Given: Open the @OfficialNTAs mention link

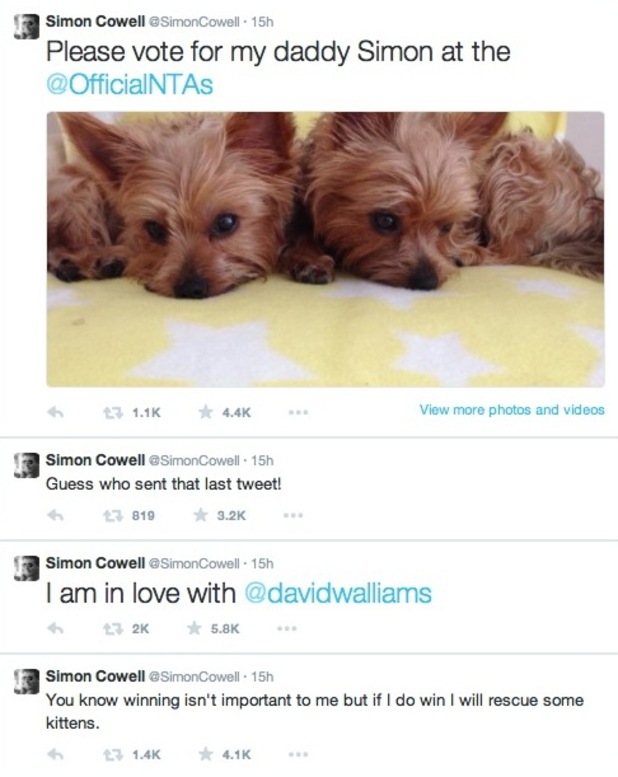Looking at the screenshot, I should tap(129, 84).
